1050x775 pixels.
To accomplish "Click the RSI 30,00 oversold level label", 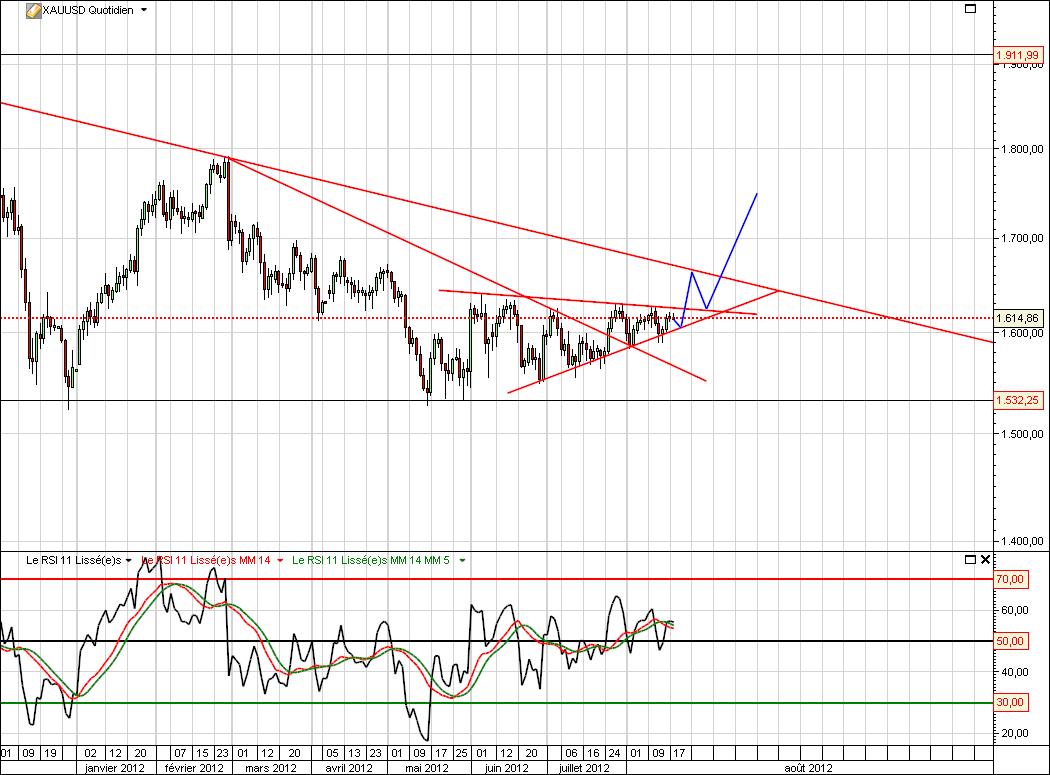I will click(x=1011, y=703).
